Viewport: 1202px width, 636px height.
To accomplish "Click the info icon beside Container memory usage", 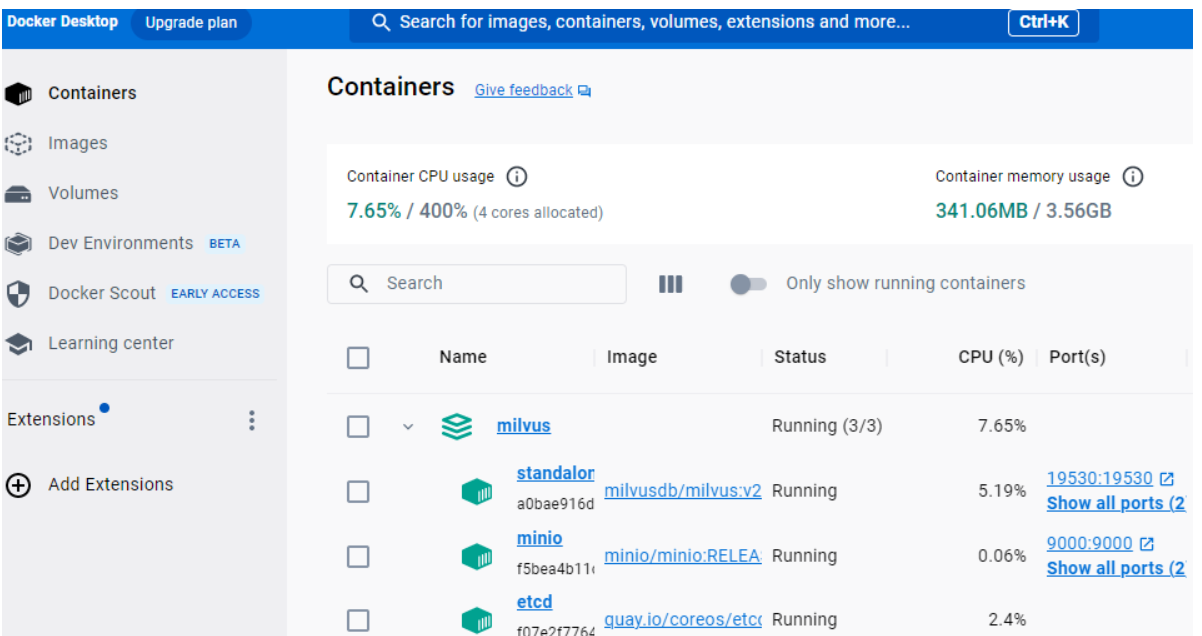I will point(1132,177).
